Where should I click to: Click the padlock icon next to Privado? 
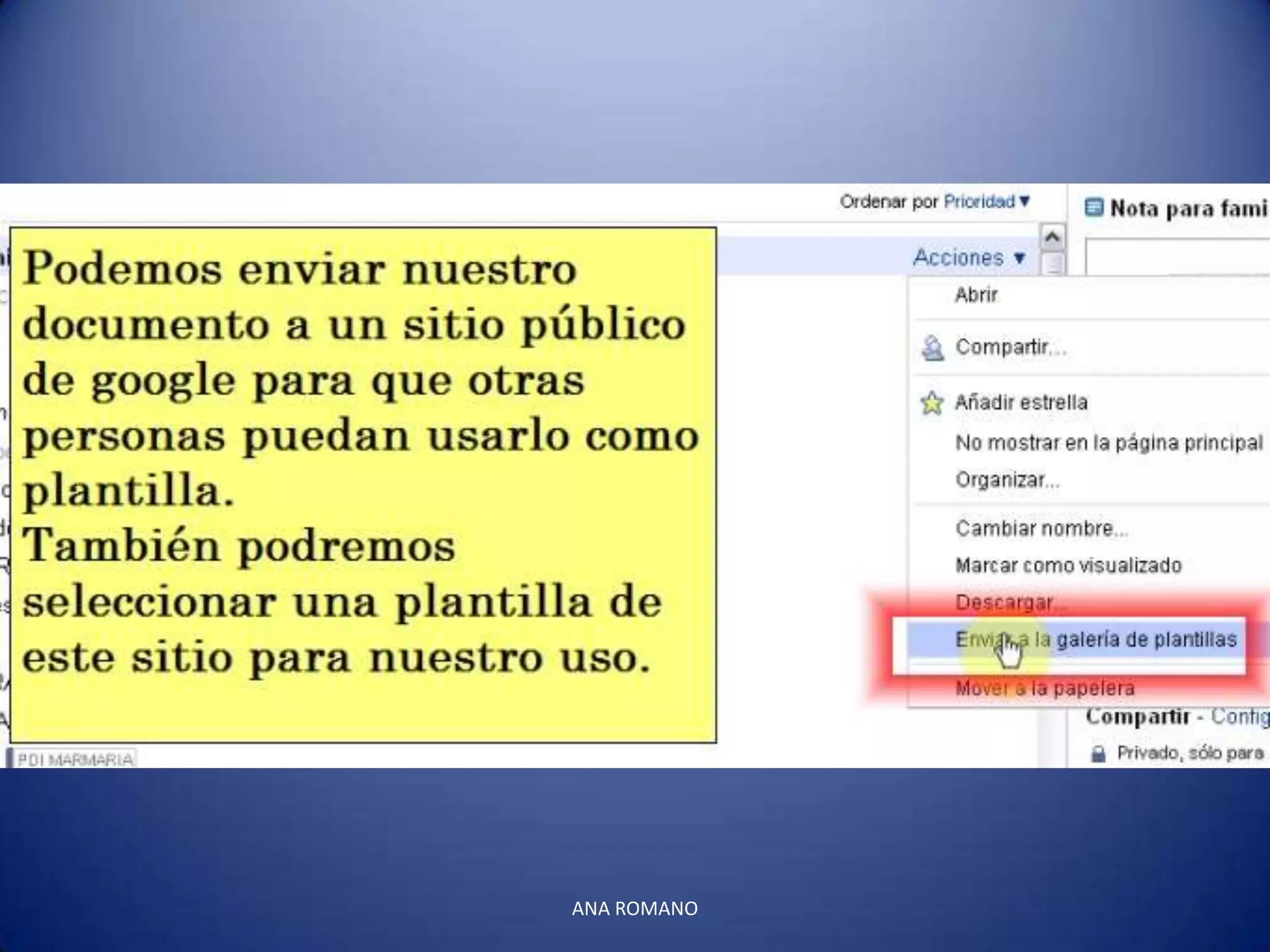pyautogui.click(x=1098, y=754)
